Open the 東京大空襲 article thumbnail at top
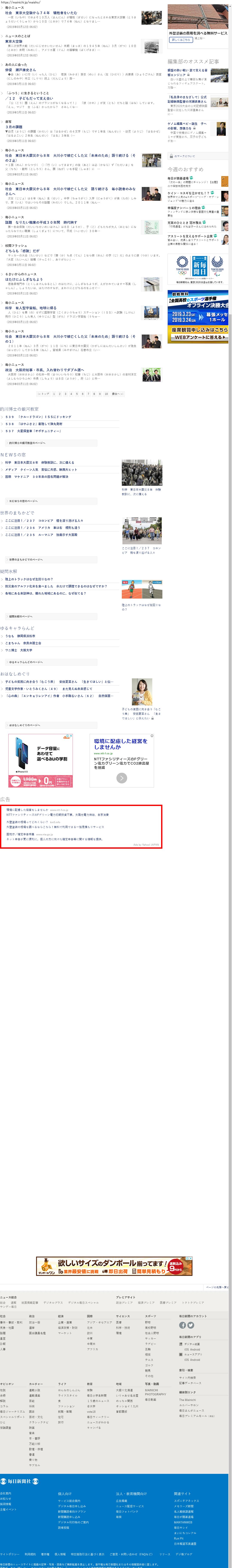Viewport: 232px width, 1568px height. (x=152, y=46)
